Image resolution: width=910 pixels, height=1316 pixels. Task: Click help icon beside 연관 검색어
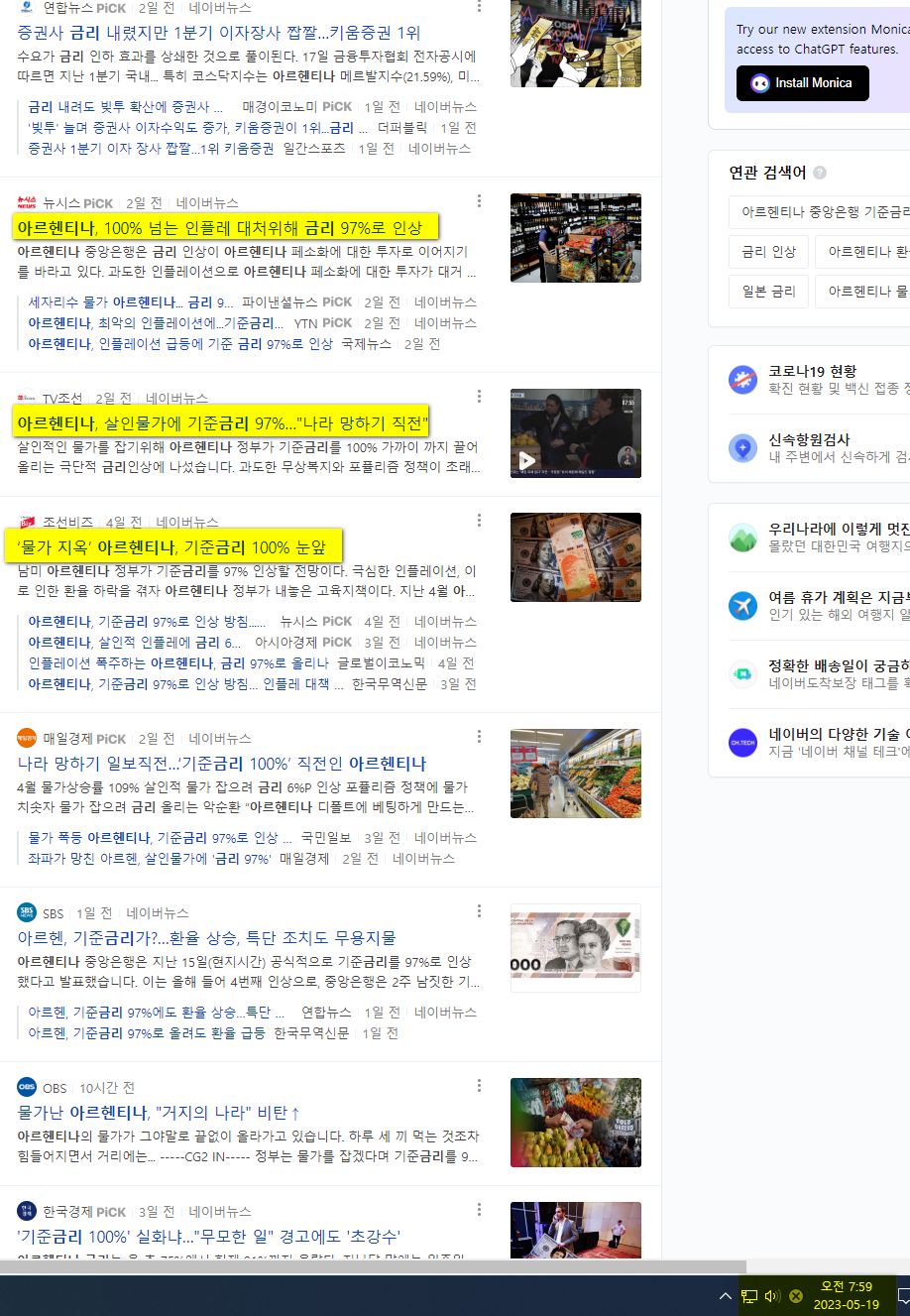tap(820, 173)
